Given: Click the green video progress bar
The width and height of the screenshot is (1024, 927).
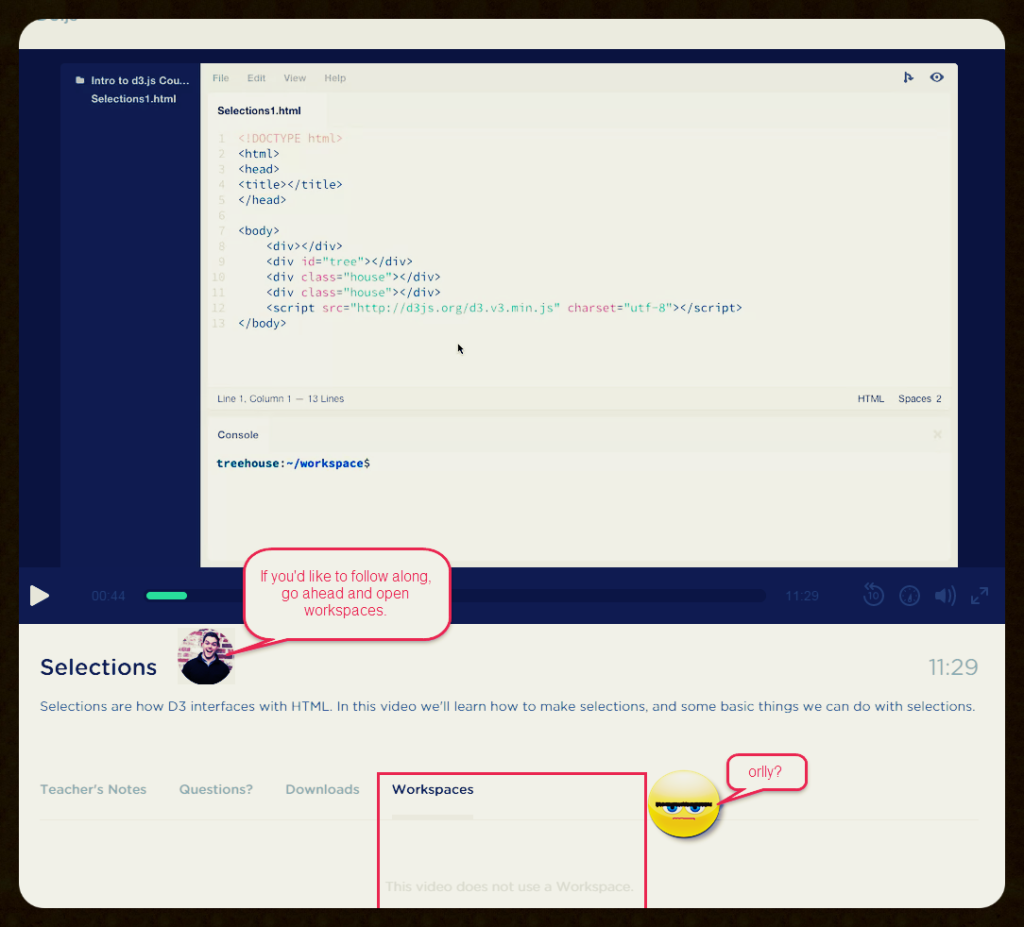Looking at the screenshot, I should 166,596.
